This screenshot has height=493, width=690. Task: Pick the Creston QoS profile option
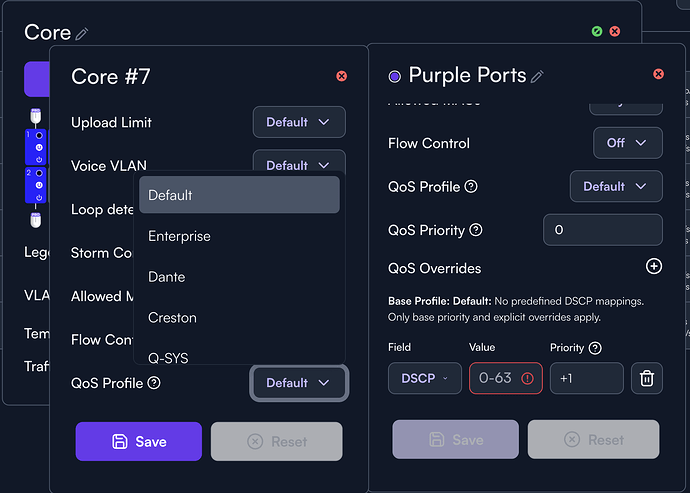click(x=172, y=317)
